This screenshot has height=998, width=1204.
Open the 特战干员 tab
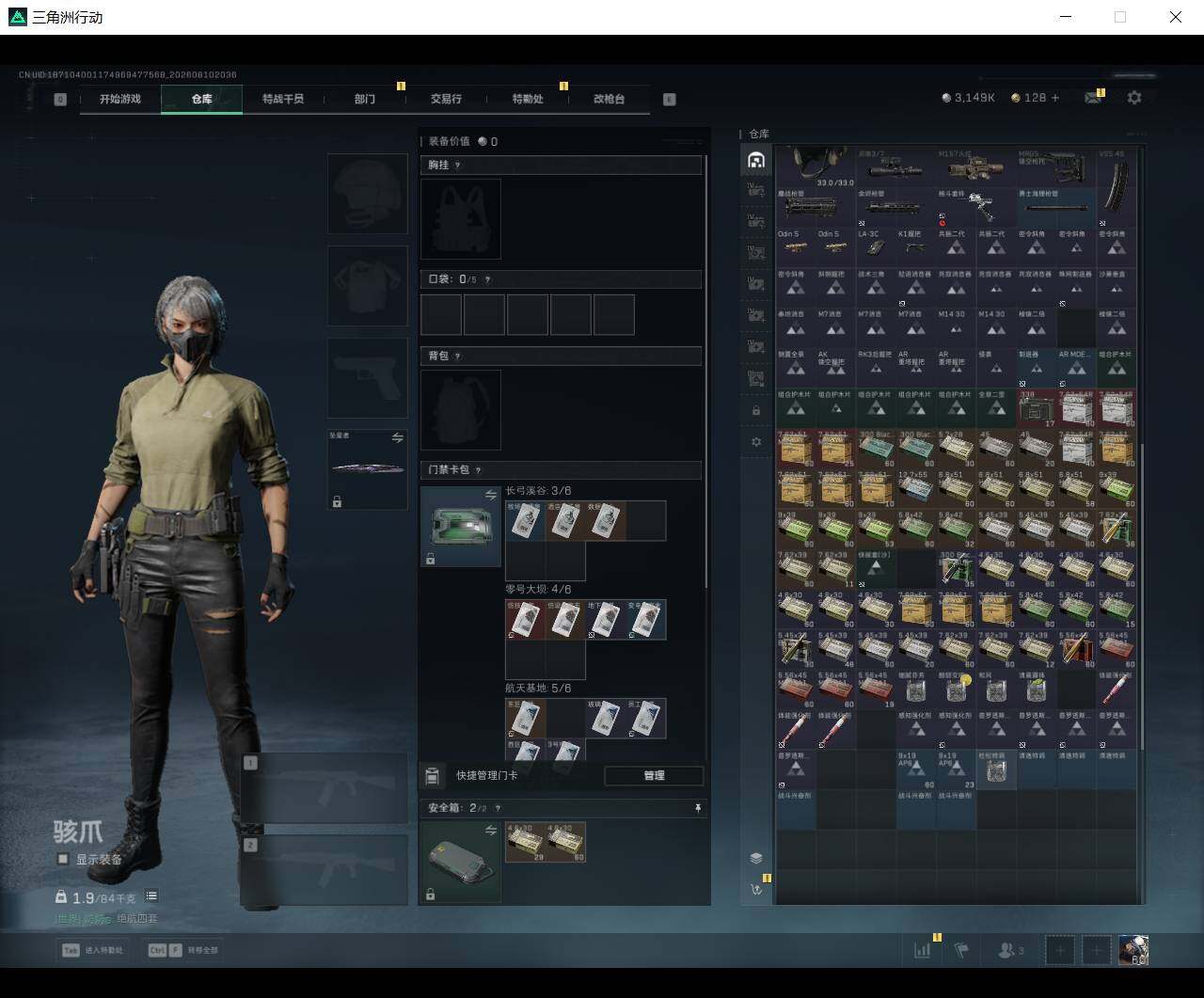(x=283, y=99)
